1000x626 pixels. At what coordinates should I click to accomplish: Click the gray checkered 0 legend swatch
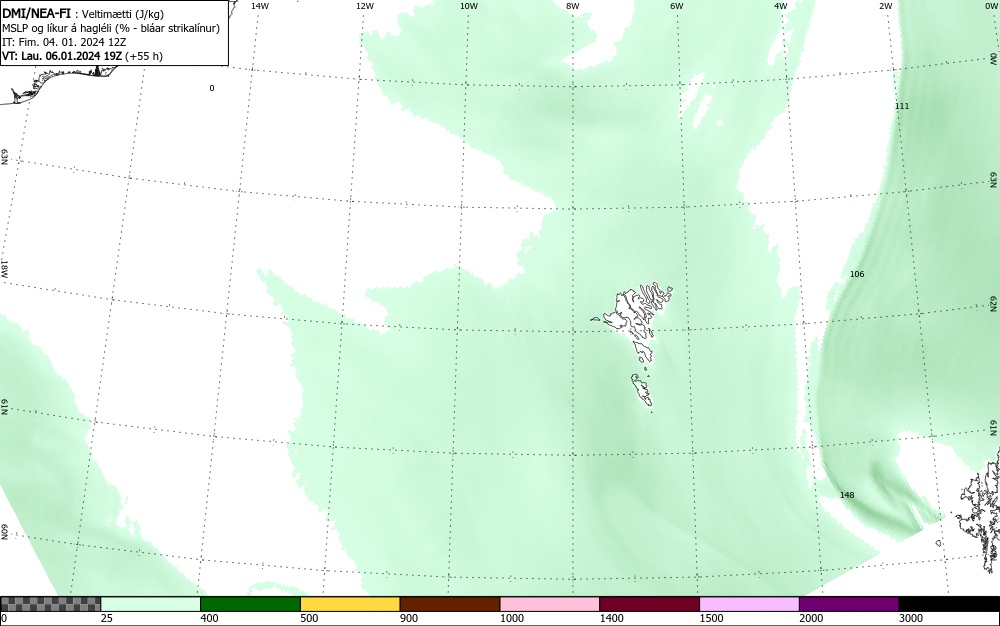[x=50, y=604]
